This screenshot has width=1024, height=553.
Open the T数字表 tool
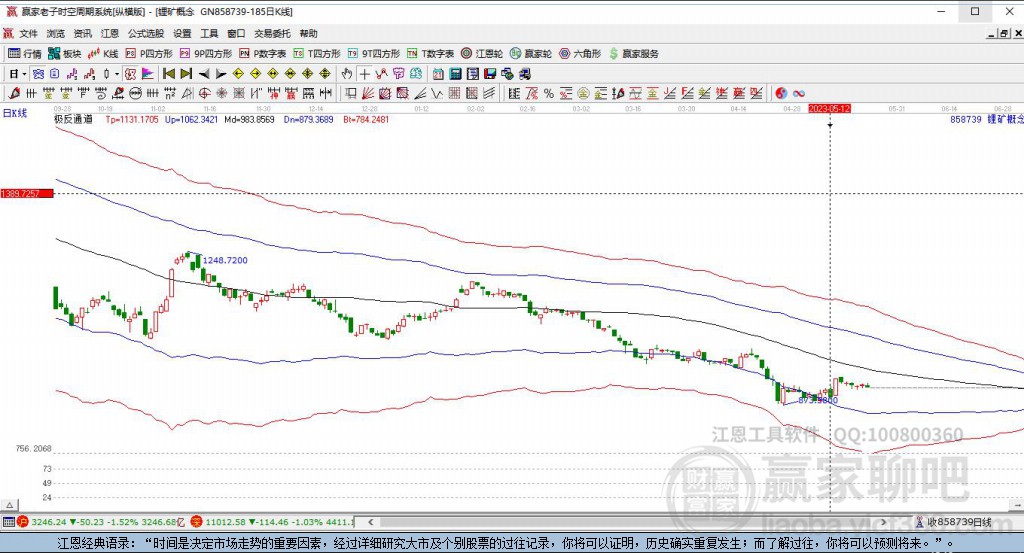click(430, 54)
